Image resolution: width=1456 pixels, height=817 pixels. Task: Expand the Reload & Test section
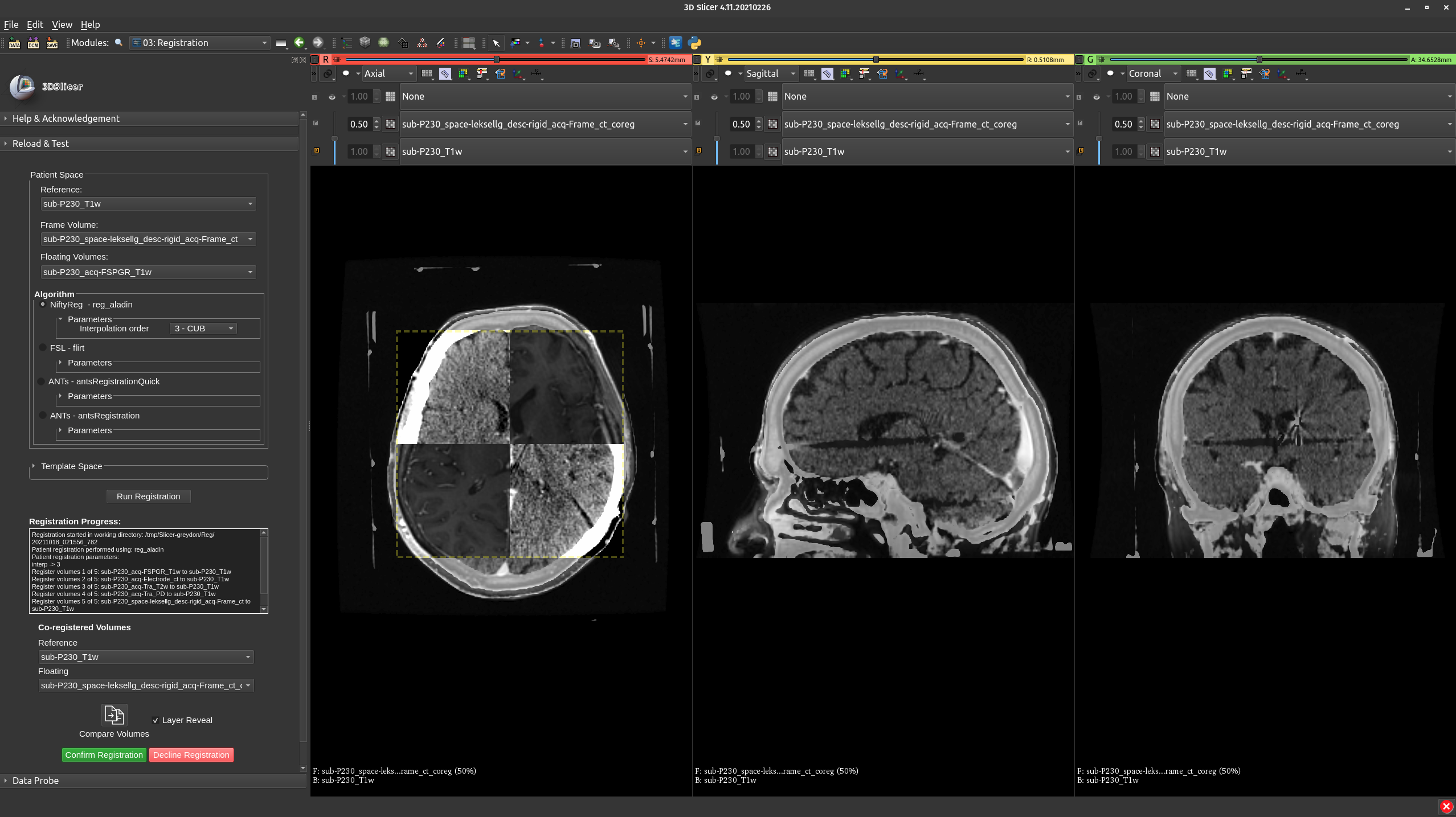(149, 143)
